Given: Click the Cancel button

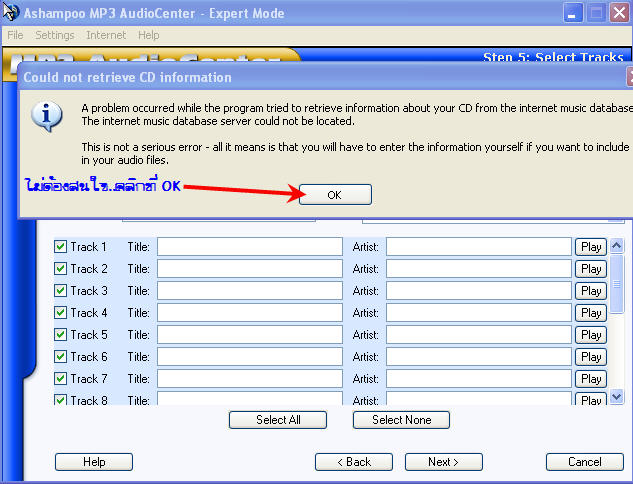Looking at the screenshot, I should (585, 462).
